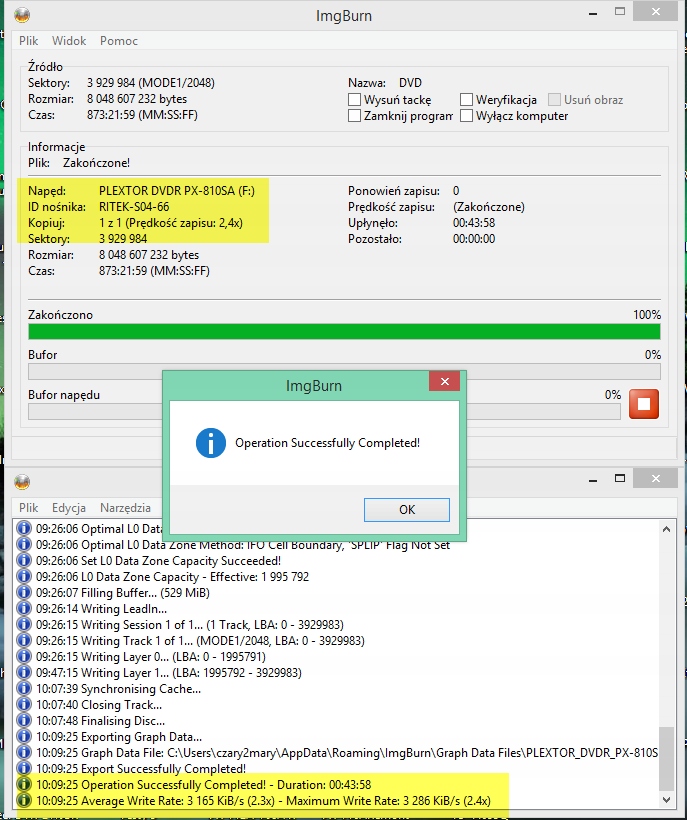Click the Bufor napędu progress bar
687x820 pixels.
coord(324,412)
